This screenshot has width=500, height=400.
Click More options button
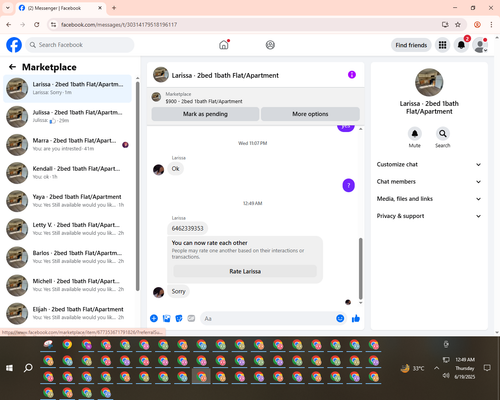pyautogui.click(x=310, y=114)
